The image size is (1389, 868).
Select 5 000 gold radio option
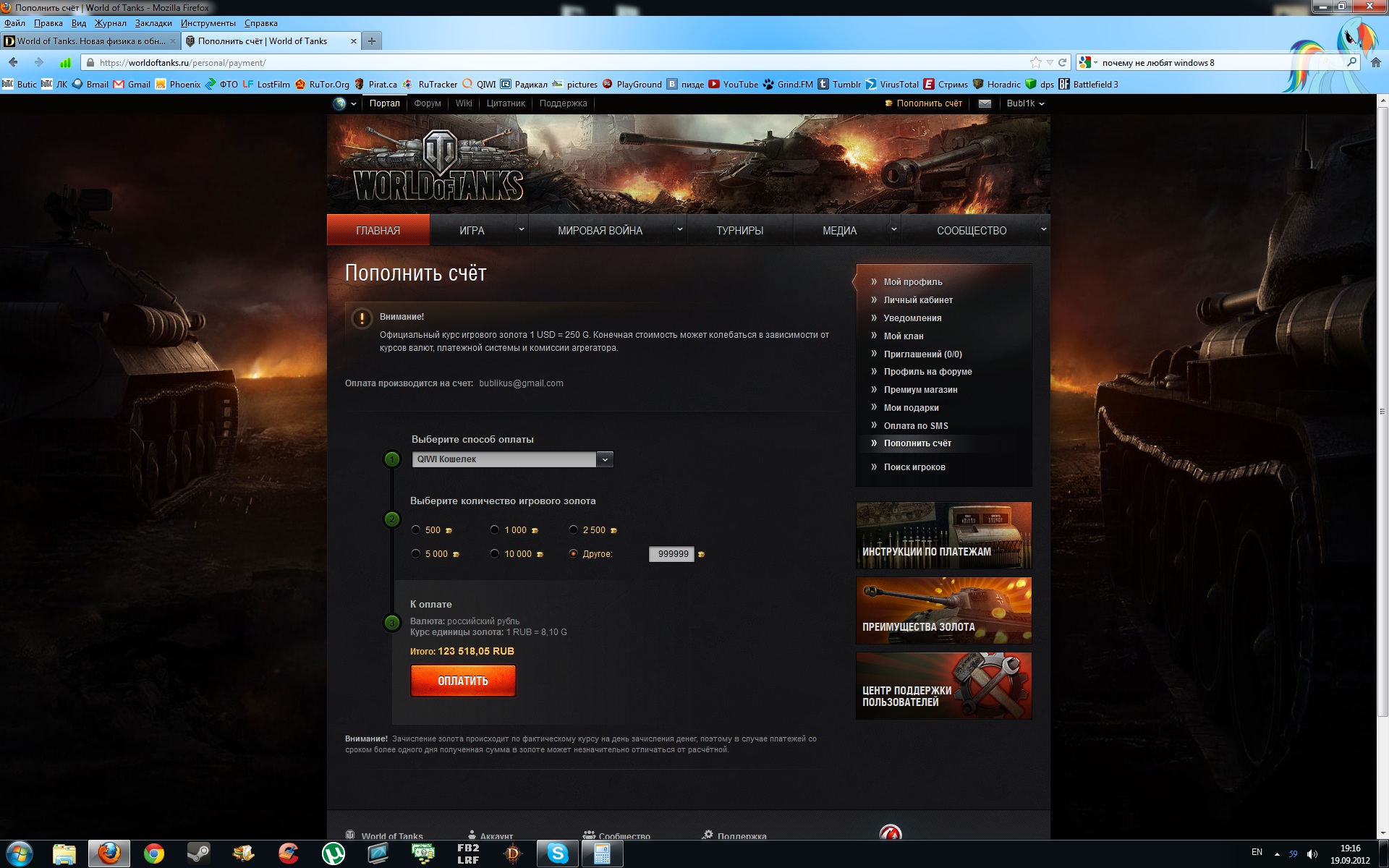pos(416,553)
